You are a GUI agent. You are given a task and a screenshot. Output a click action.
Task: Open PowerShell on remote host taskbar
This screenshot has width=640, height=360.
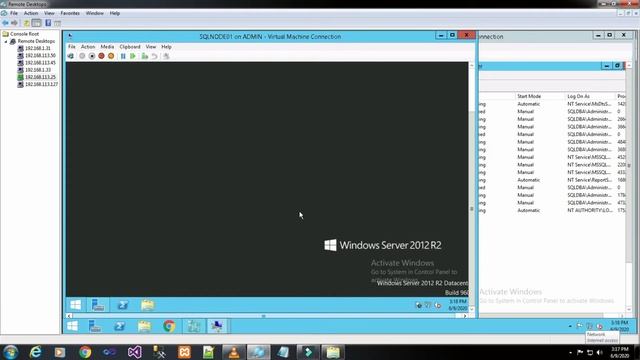[120, 326]
